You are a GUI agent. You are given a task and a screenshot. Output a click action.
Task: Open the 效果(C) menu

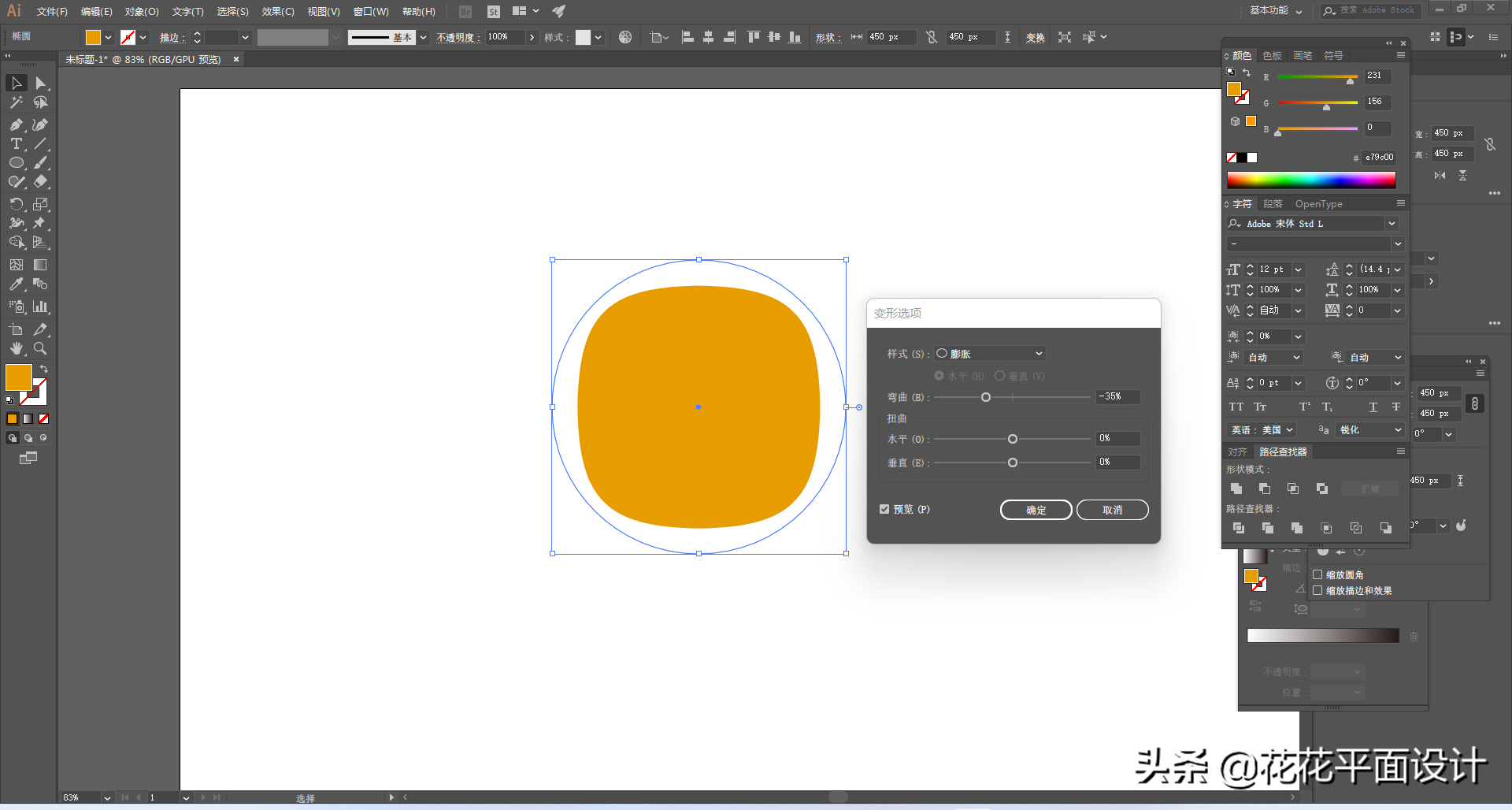278,12
